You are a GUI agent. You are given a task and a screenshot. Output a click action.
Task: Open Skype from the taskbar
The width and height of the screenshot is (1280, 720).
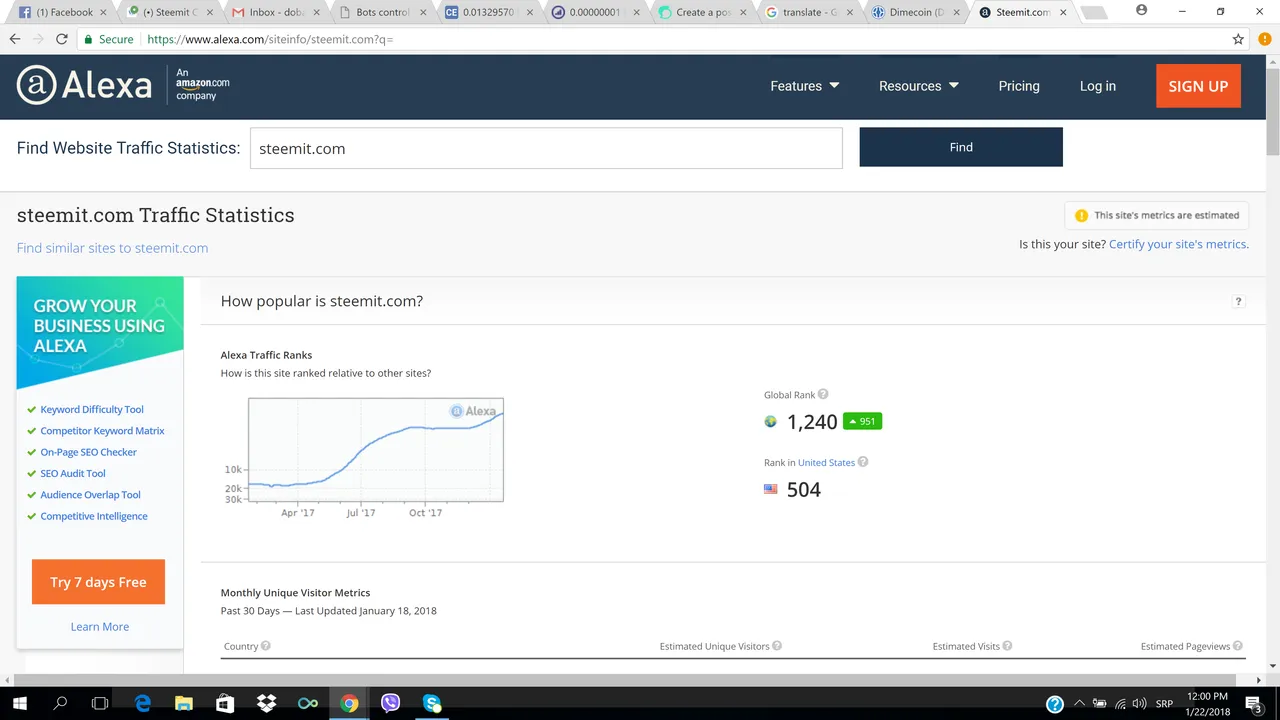[432, 703]
